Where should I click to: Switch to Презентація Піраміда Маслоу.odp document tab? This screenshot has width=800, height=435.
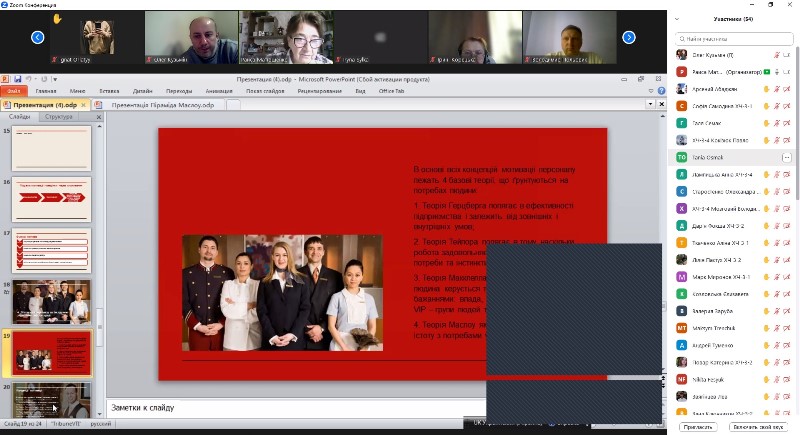pyautogui.click(x=163, y=105)
